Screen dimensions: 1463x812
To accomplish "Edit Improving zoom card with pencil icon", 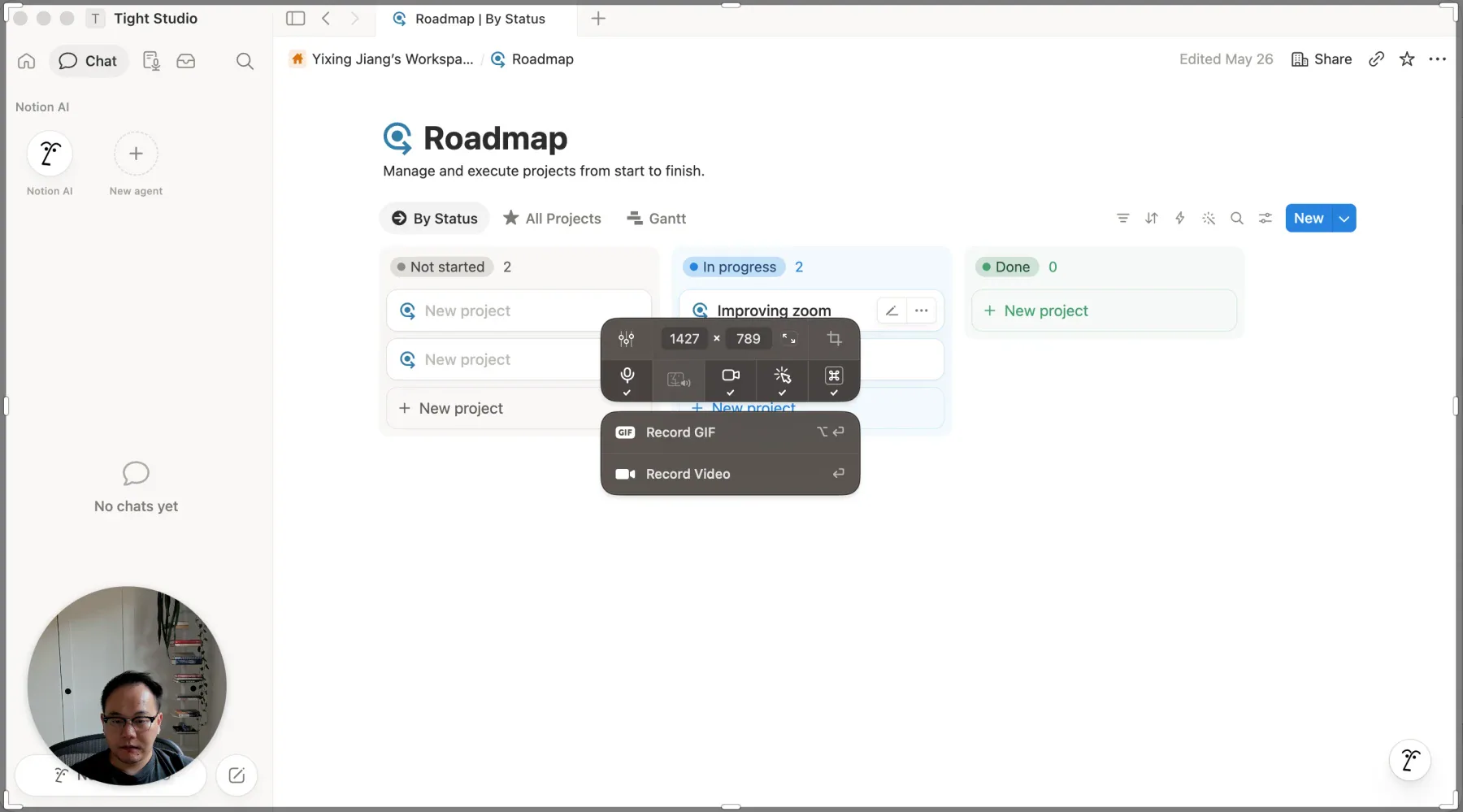I will tap(892, 310).
